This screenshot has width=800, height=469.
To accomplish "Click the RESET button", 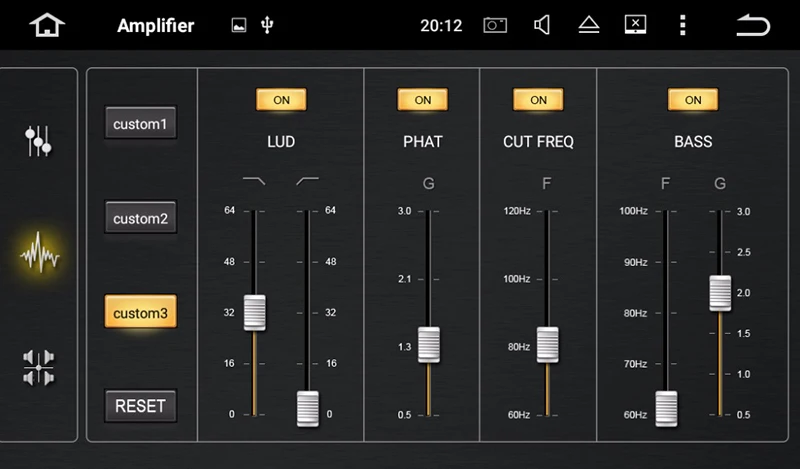I will tap(140, 406).
